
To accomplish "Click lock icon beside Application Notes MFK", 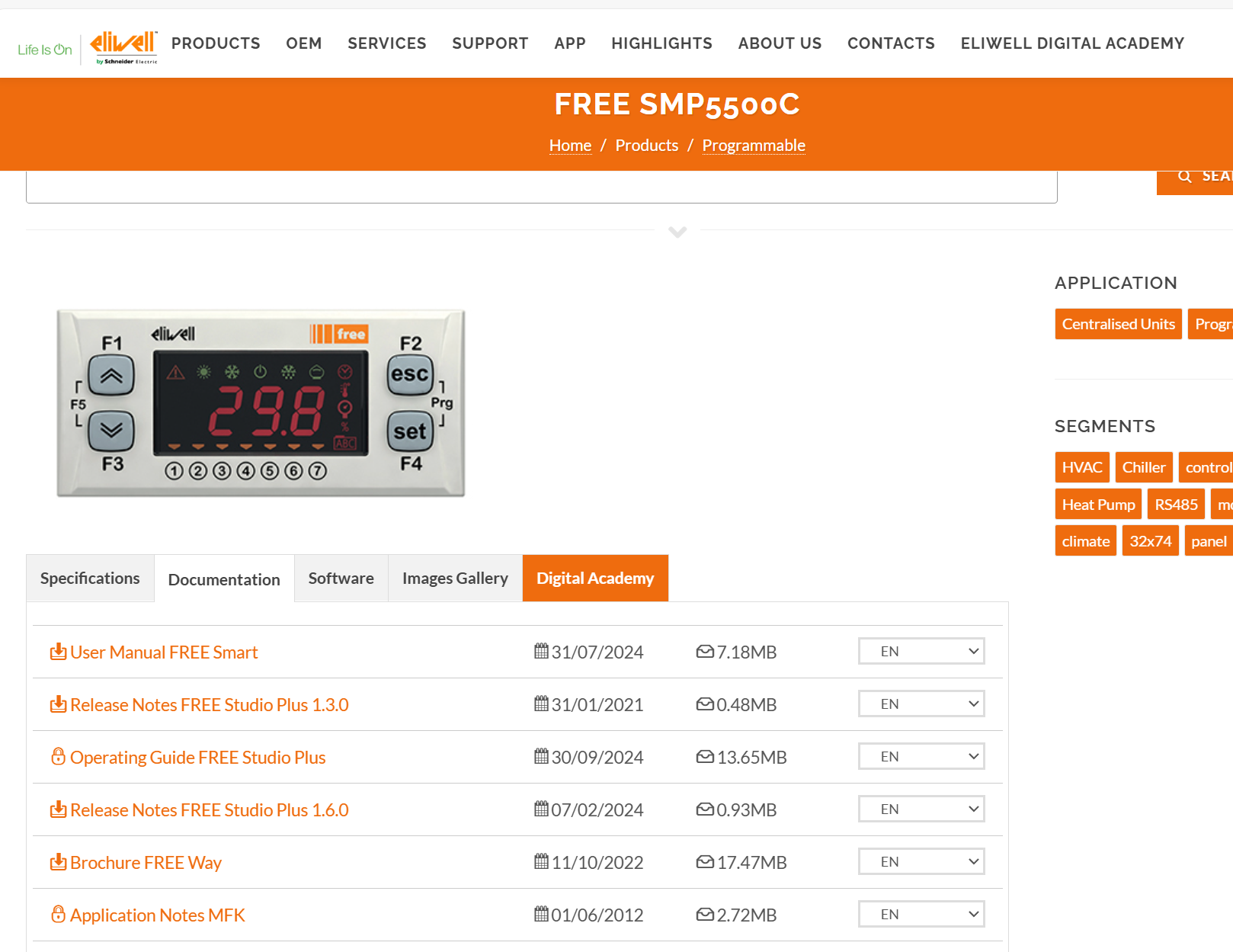I will (x=58, y=914).
